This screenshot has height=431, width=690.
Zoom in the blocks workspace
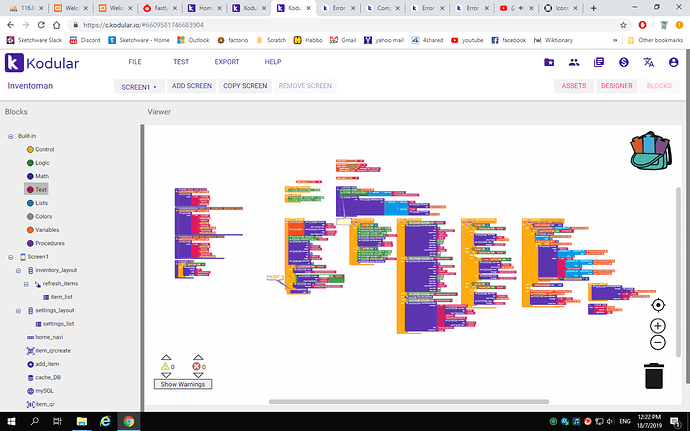658,326
